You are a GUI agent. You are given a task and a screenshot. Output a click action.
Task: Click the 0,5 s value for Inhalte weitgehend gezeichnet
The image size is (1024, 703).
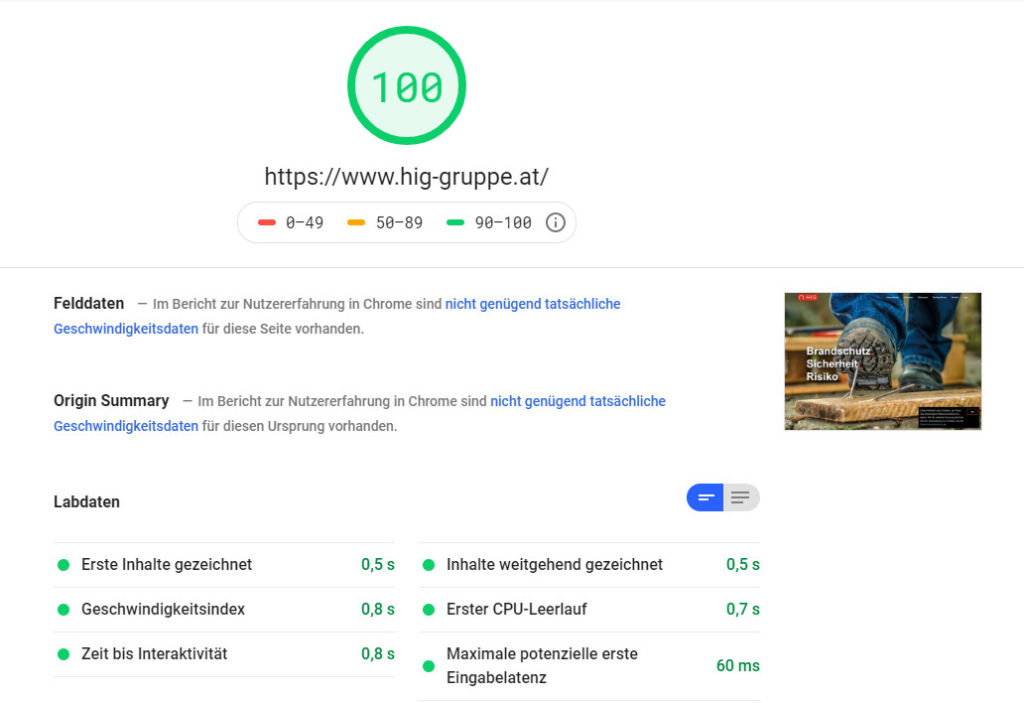pos(743,564)
